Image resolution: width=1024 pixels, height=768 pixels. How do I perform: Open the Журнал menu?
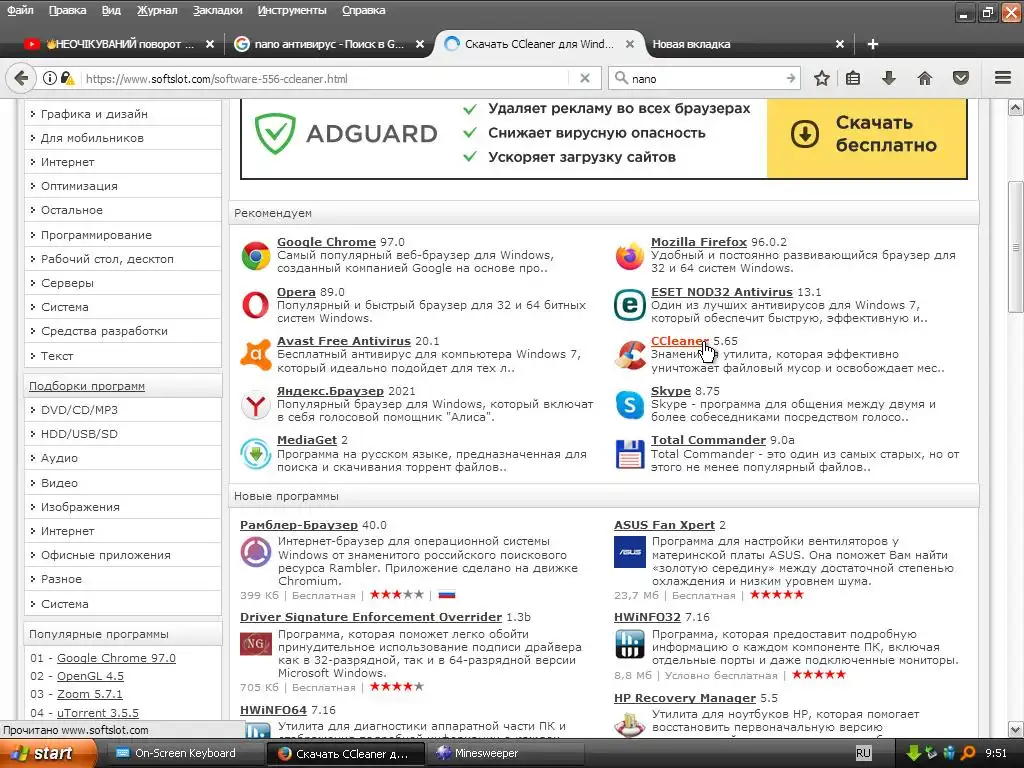157,10
